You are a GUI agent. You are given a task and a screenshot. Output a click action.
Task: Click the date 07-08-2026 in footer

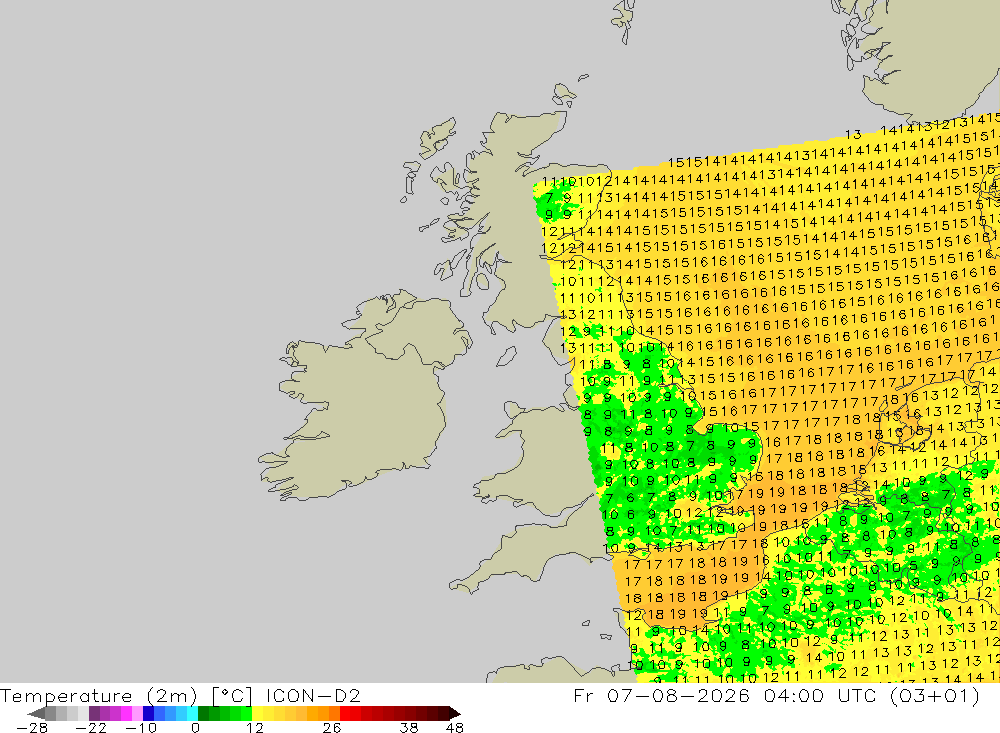(x=679, y=695)
